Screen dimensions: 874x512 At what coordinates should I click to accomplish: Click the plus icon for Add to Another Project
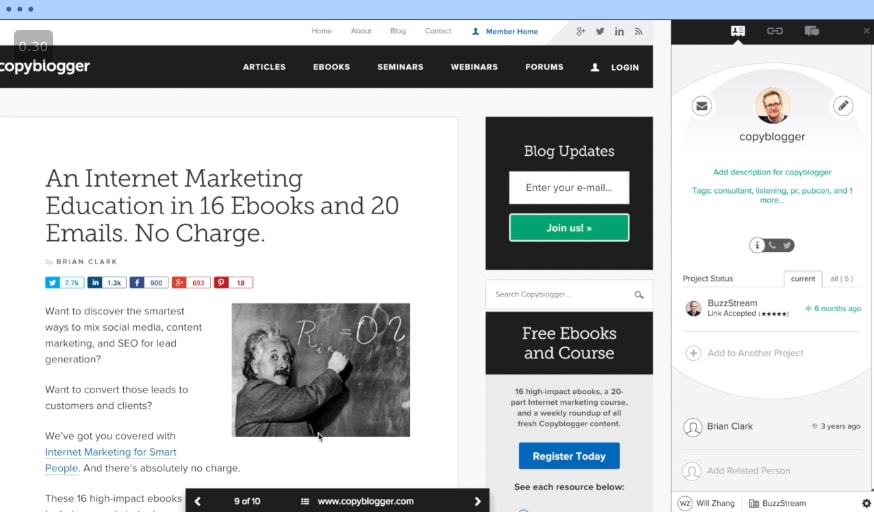693,353
